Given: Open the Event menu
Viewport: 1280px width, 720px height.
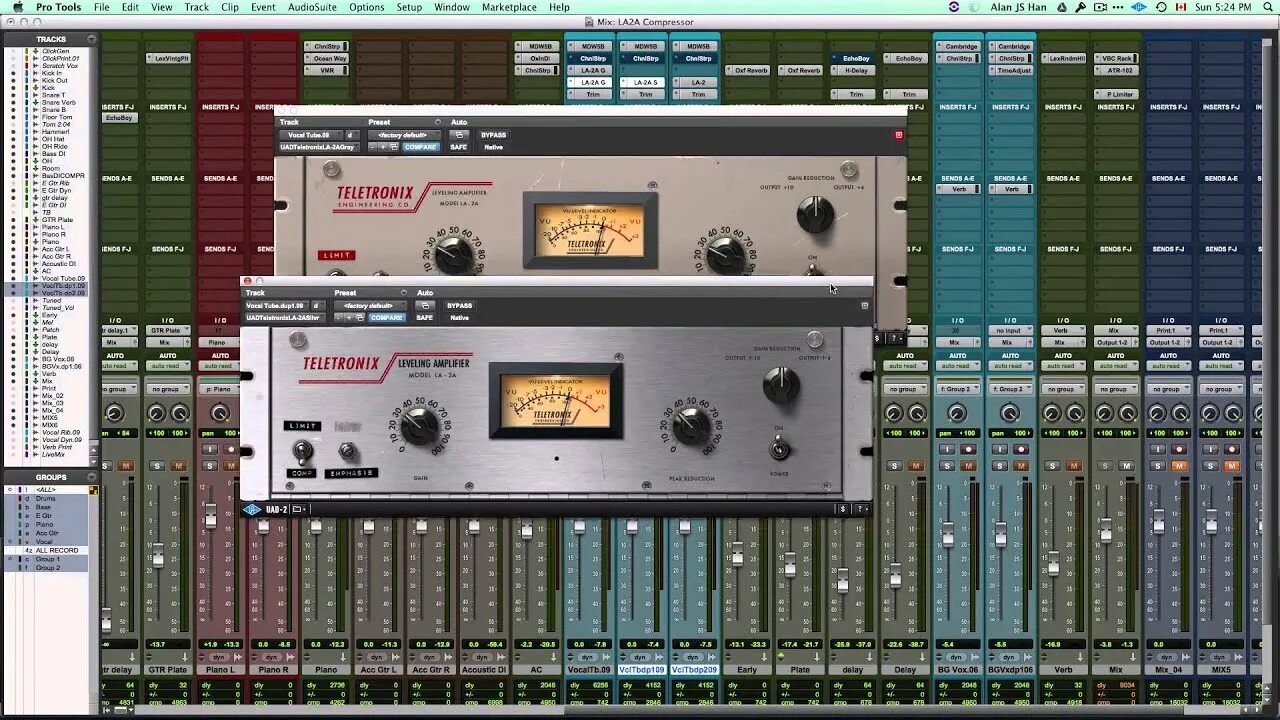Looking at the screenshot, I should (263, 7).
